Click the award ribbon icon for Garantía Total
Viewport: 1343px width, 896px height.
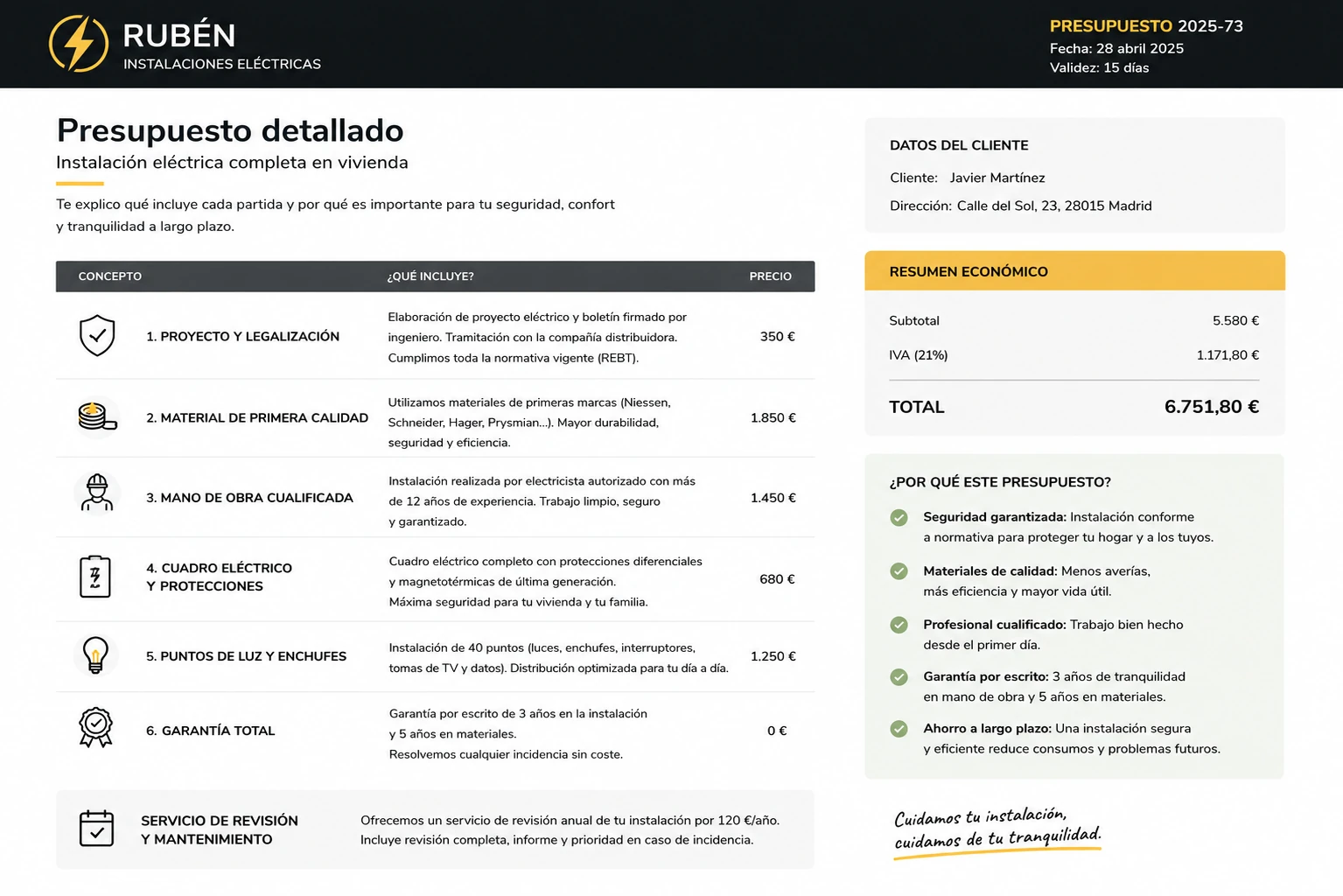[96, 727]
